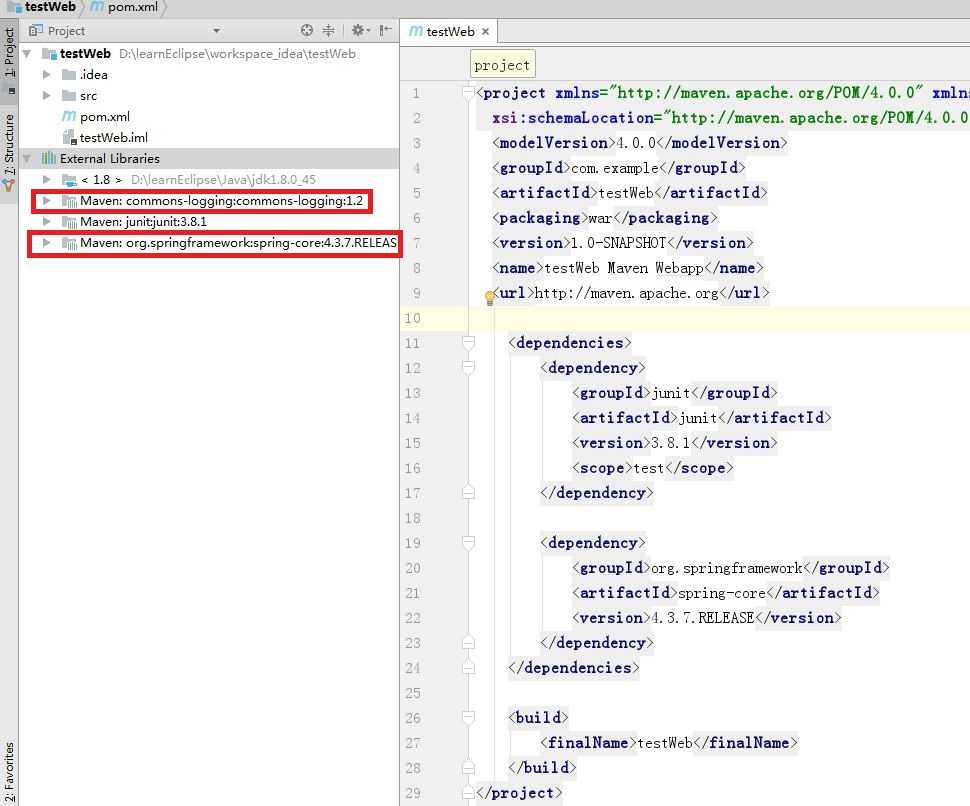The height and width of the screenshot is (806, 970).
Task: Click the testWeb.iml file icon
Action: coord(69,138)
